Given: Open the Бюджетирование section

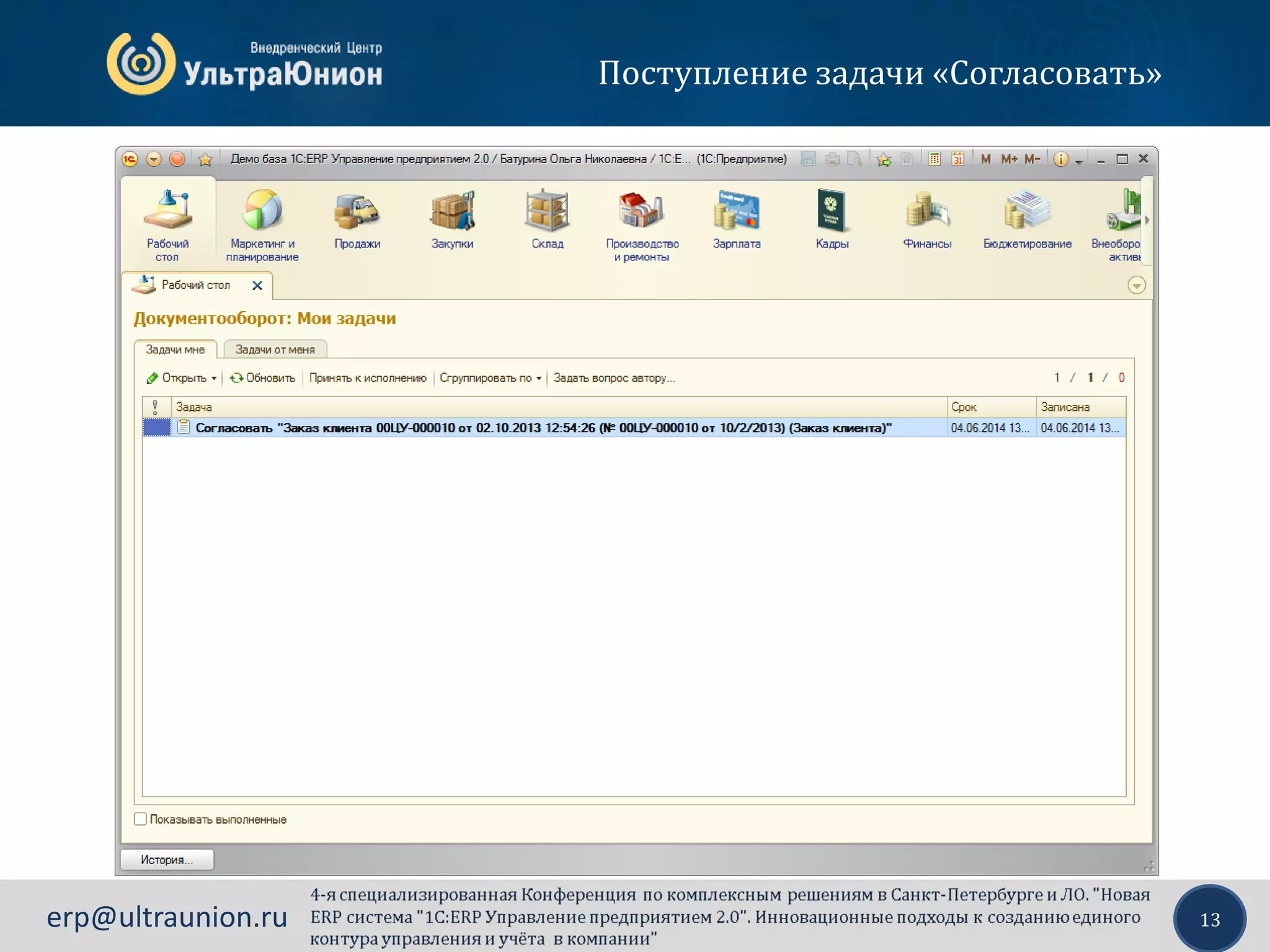Looking at the screenshot, I should tap(1028, 219).
